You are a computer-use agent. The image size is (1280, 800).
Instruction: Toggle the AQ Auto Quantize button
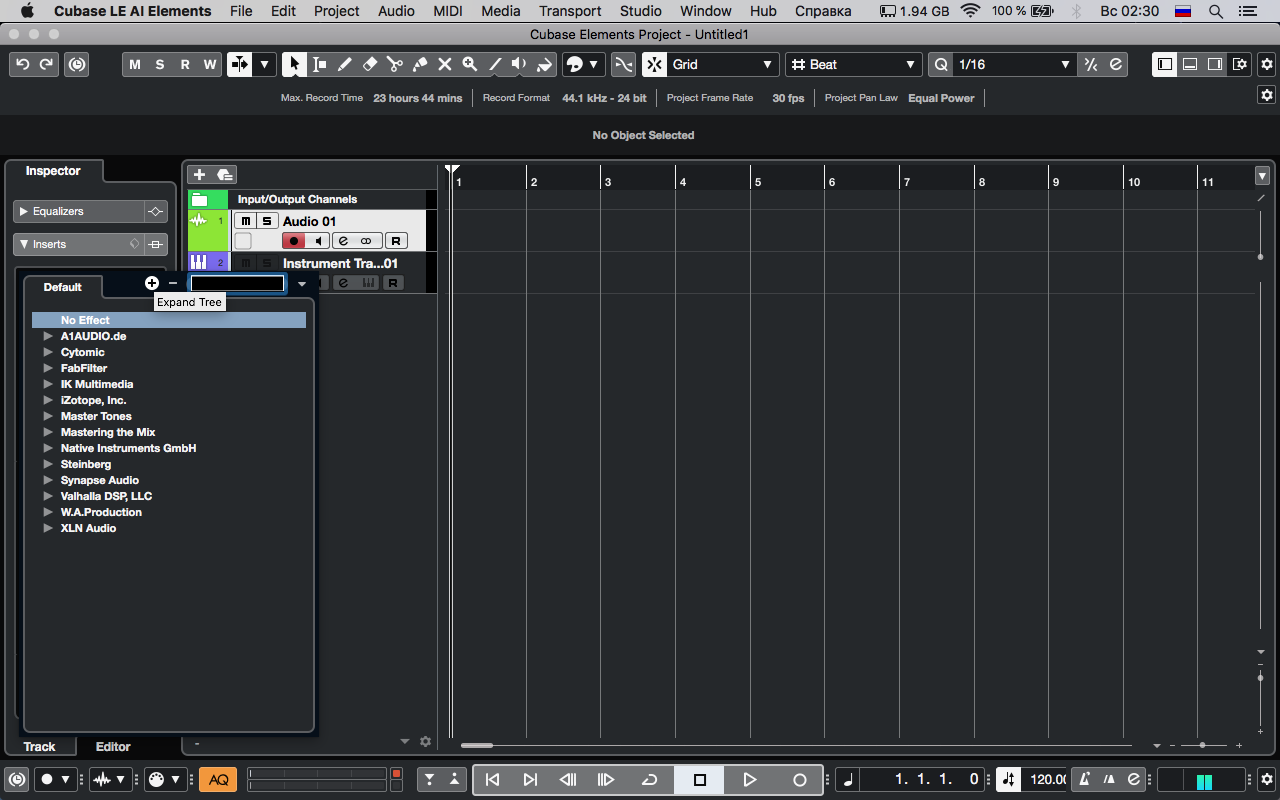coord(218,780)
